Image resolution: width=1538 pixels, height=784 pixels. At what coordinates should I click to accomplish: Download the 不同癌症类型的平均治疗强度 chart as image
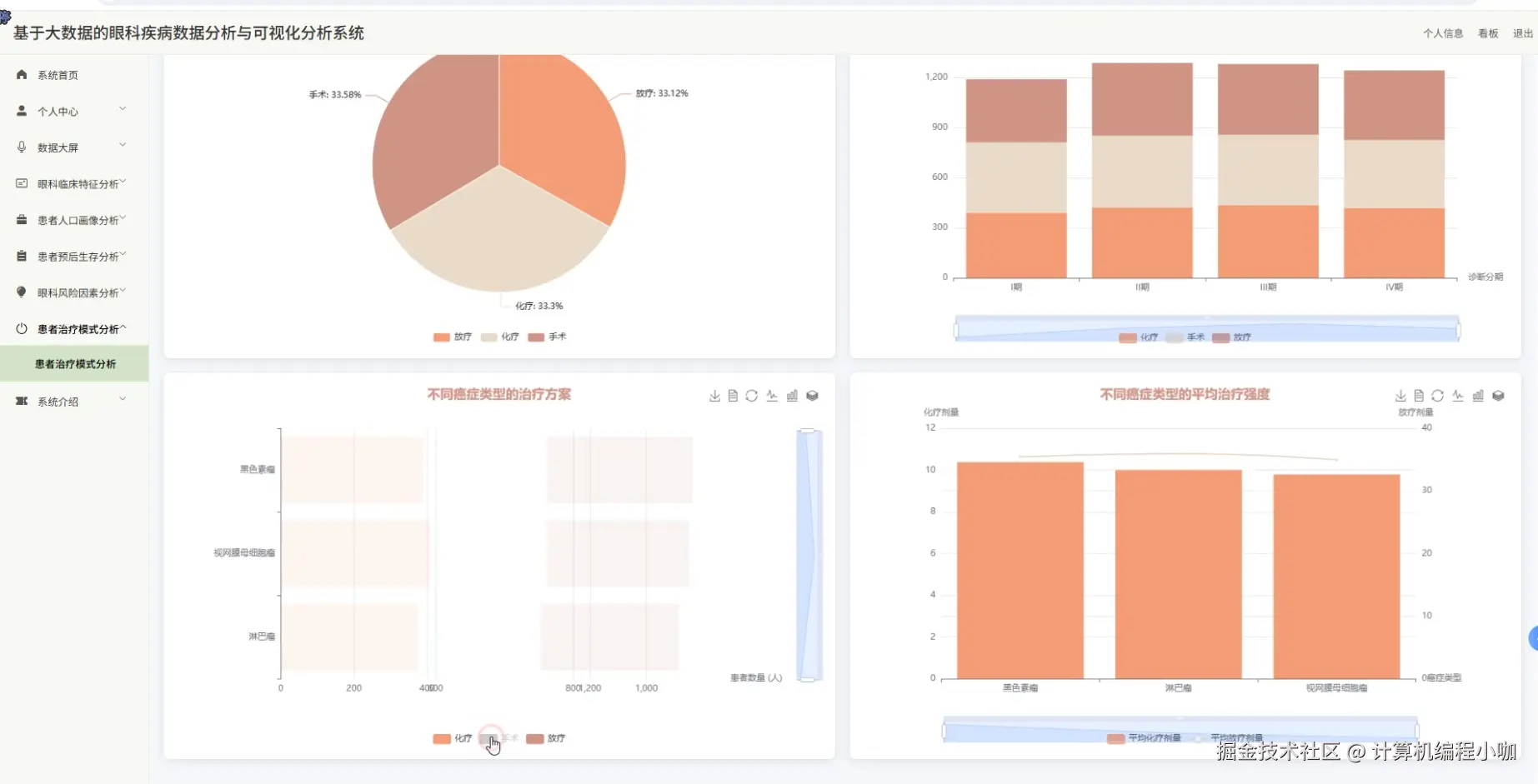1400,396
